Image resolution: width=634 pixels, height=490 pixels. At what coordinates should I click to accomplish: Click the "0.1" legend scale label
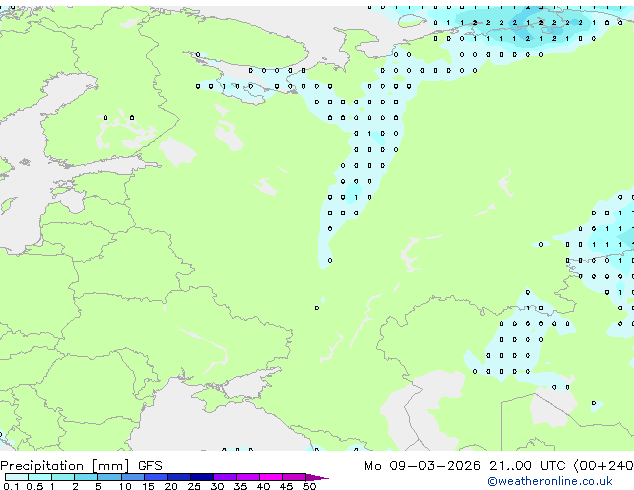(x=11, y=486)
